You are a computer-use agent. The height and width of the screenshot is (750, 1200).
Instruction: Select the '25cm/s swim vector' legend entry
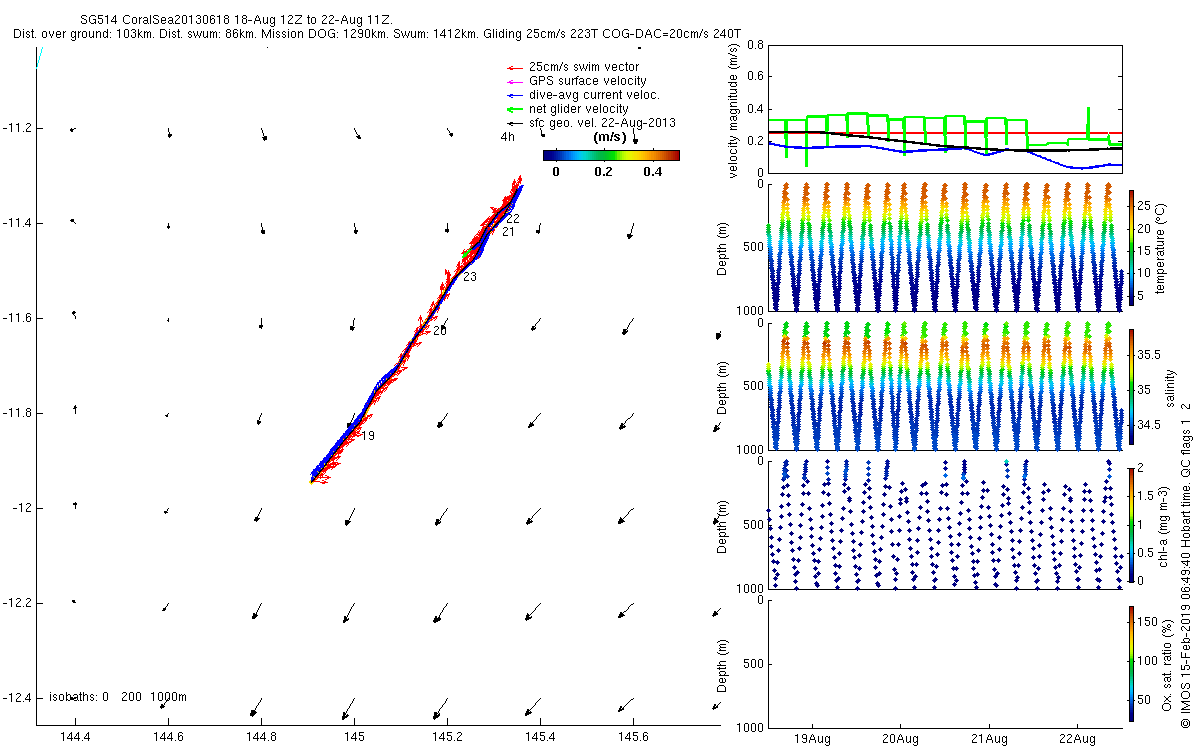pos(584,67)
